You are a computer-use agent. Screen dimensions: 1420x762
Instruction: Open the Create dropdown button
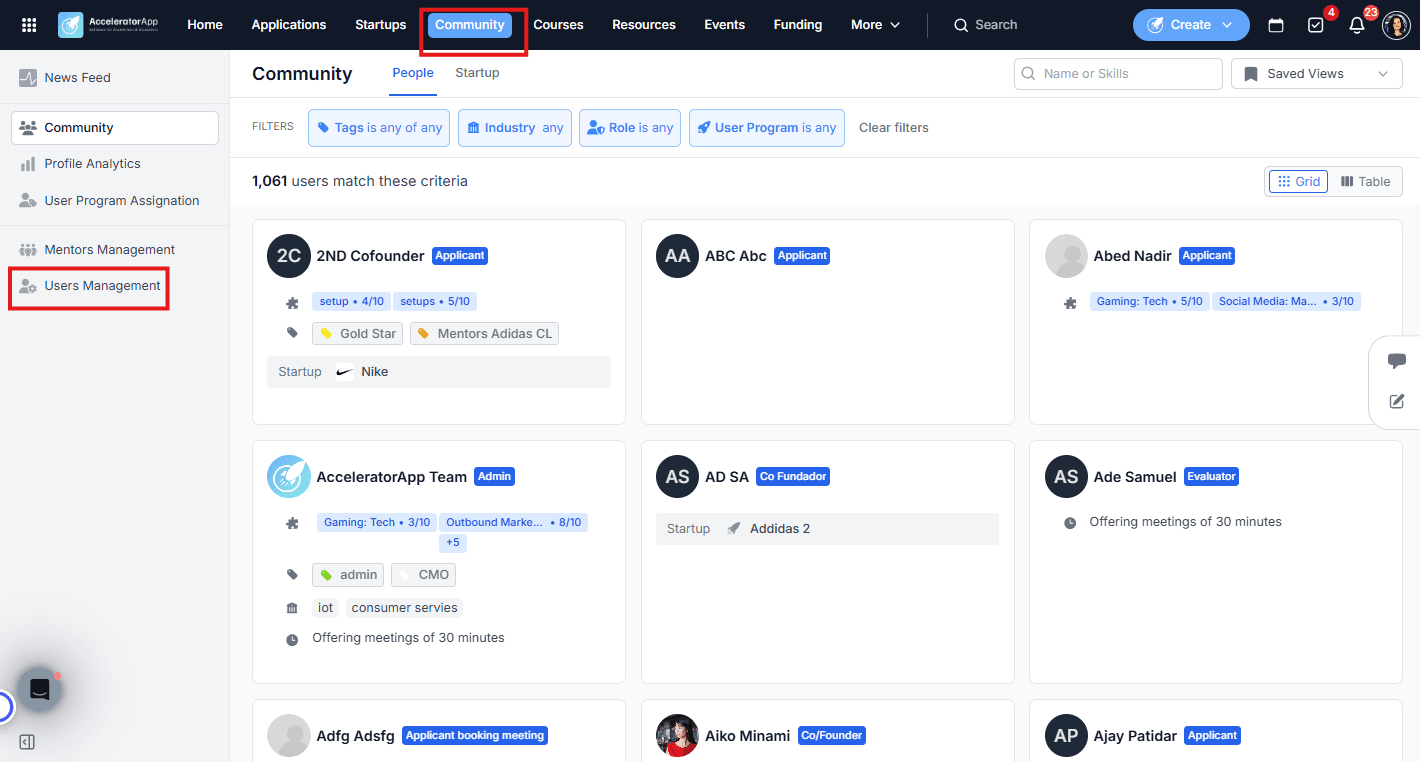1191,25
